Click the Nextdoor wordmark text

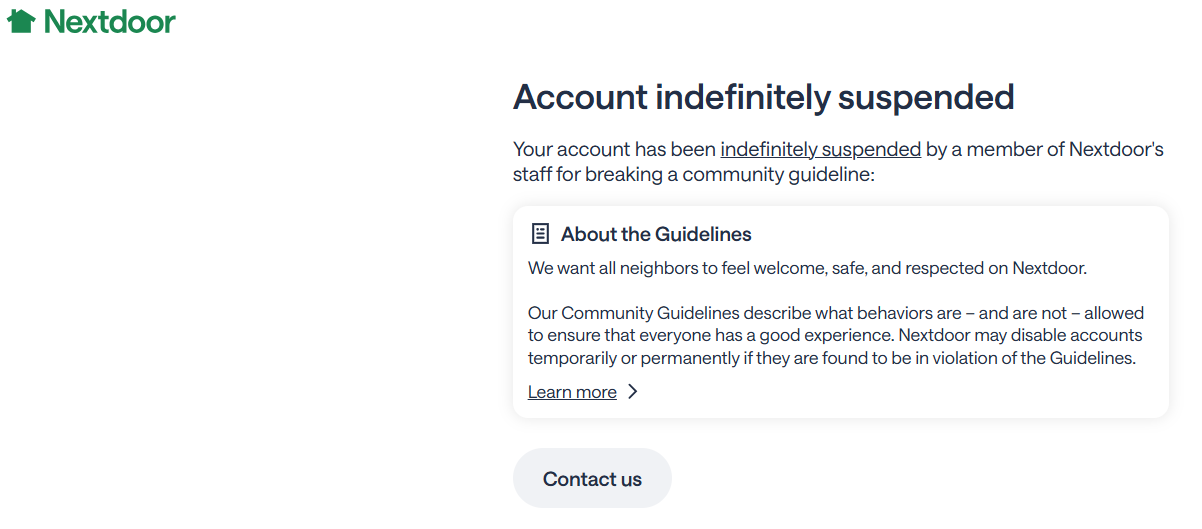[110, 21]
